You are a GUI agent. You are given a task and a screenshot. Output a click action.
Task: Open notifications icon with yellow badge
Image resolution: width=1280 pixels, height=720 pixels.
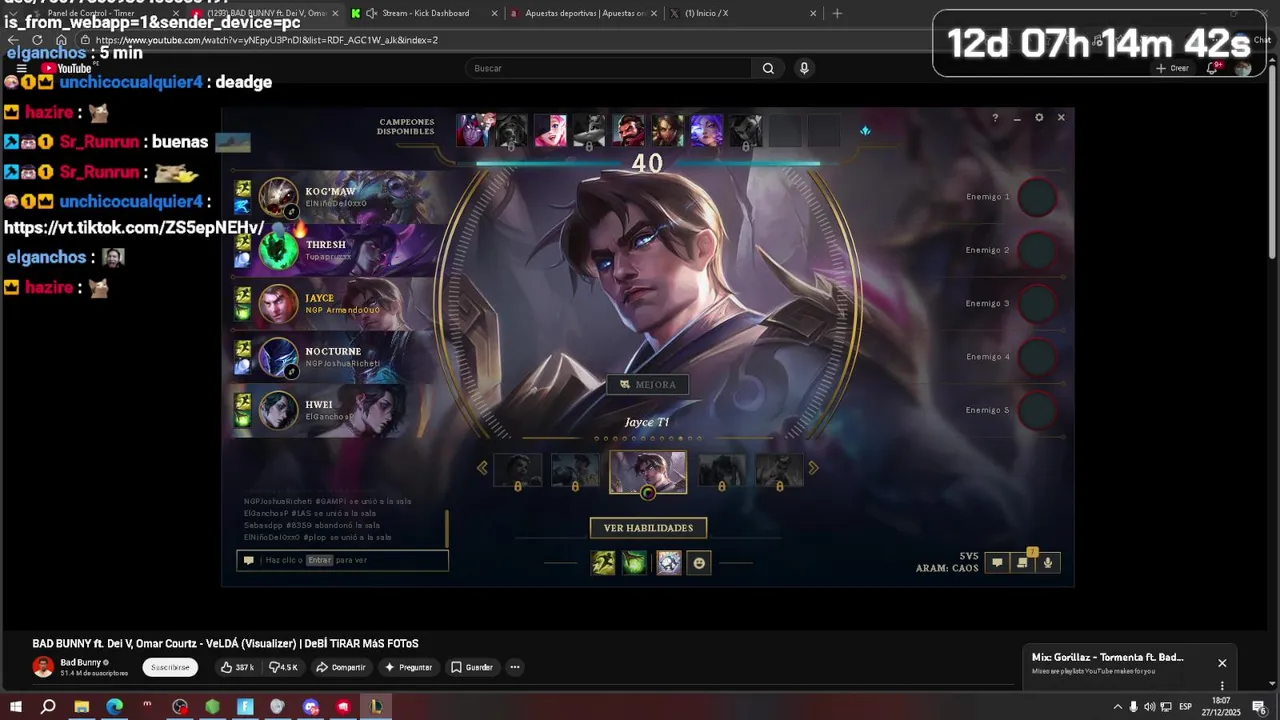point(1022,563)
